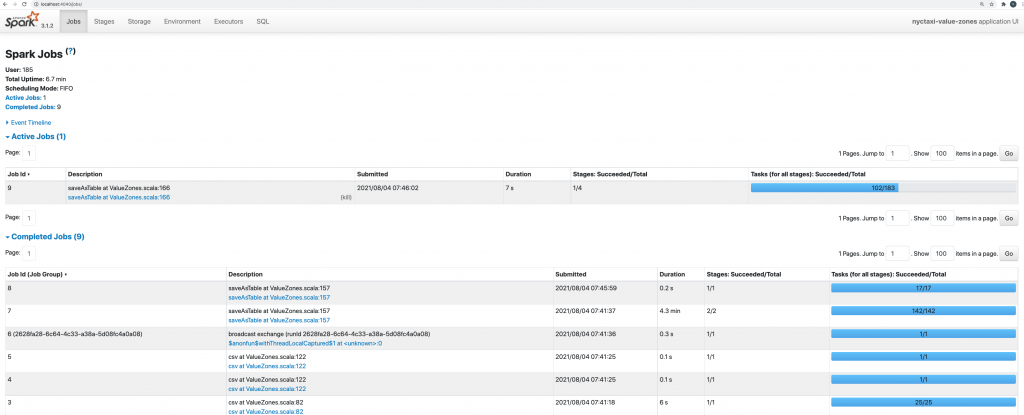Open the (?) help link beside Spark Jobs

coord(71,51)
